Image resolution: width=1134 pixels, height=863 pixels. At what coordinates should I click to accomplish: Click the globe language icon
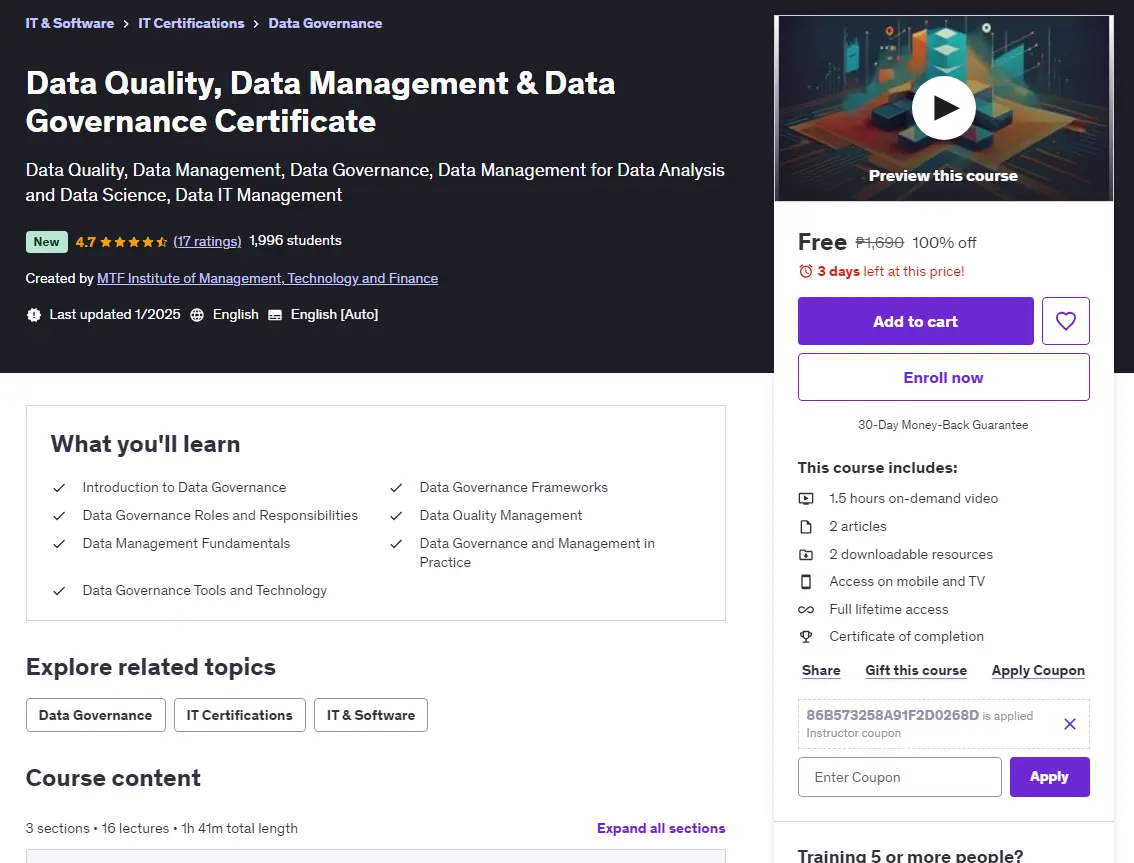click(x=197, y=315)
